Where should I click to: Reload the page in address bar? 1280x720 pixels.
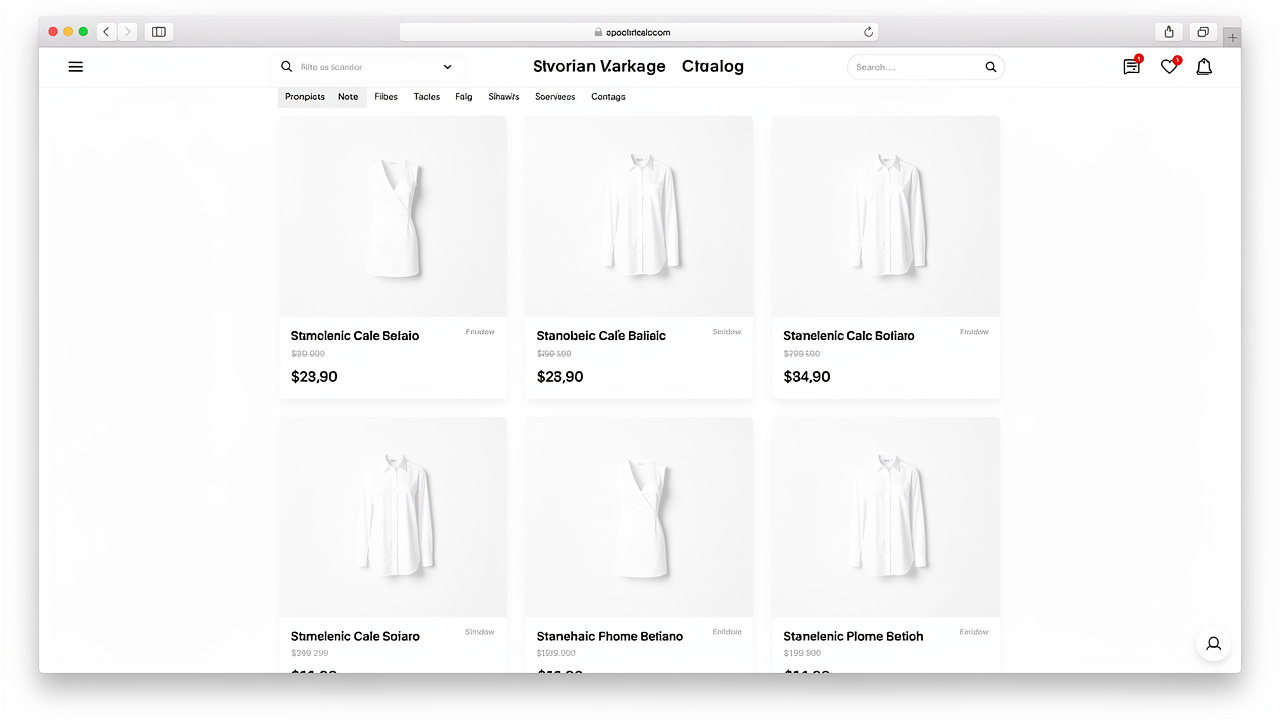869,32
